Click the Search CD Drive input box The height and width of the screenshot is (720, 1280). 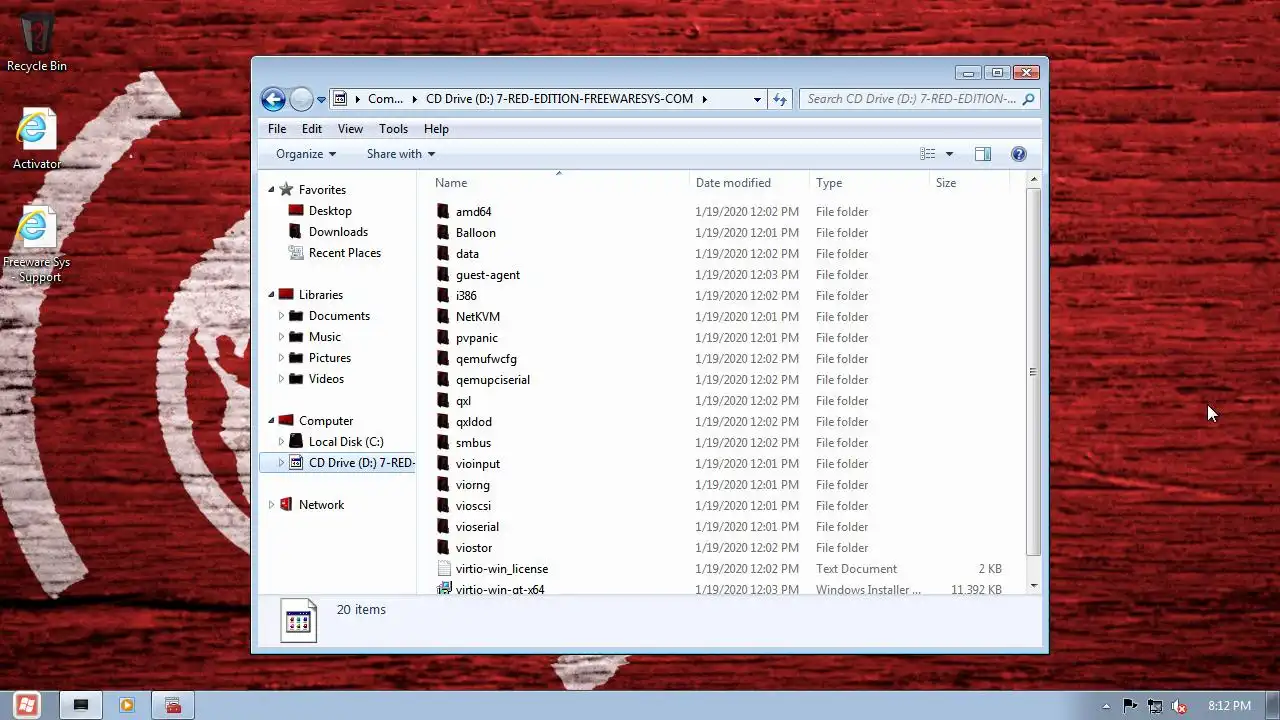(911, 99)
